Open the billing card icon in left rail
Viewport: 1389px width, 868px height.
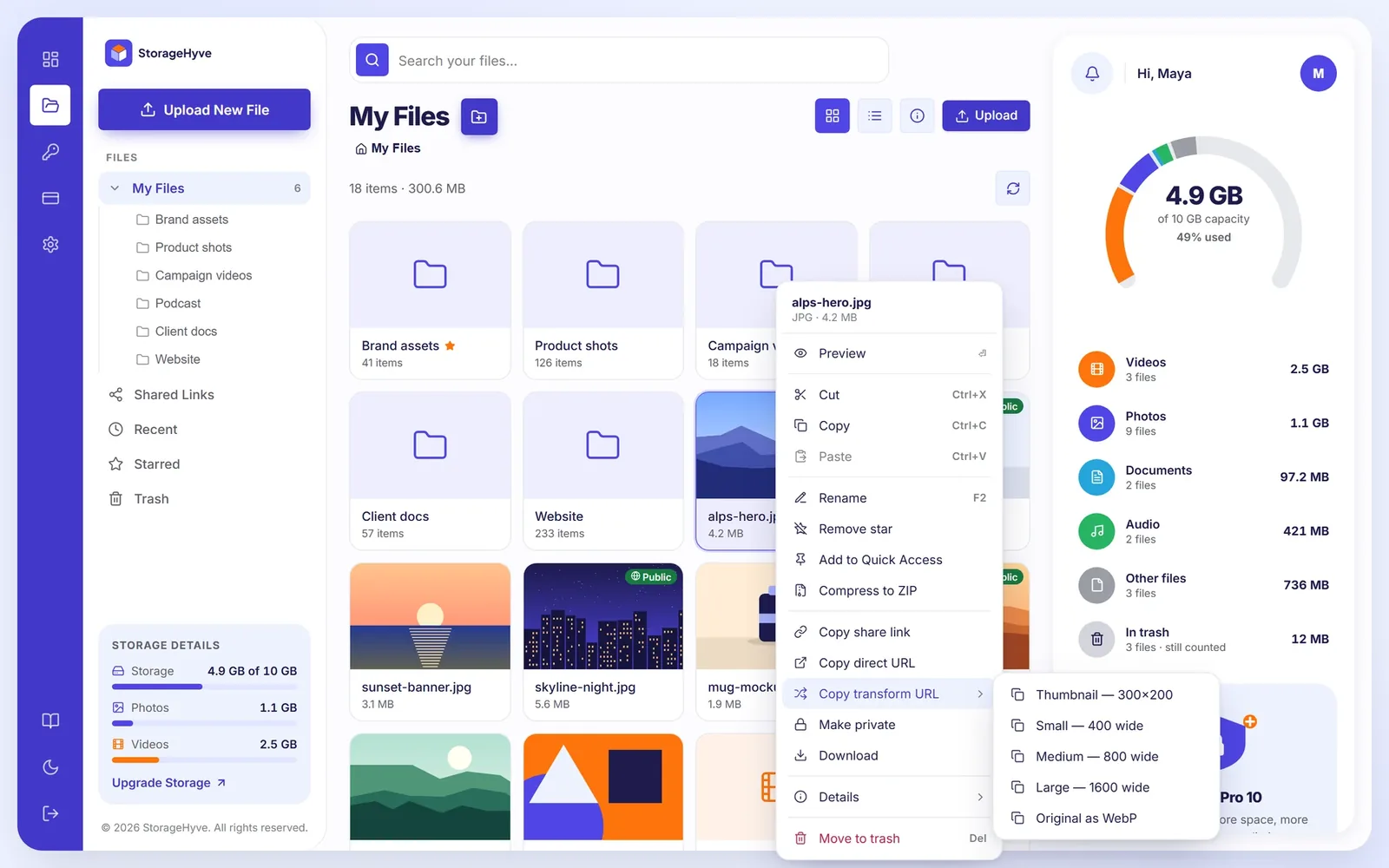50,198
